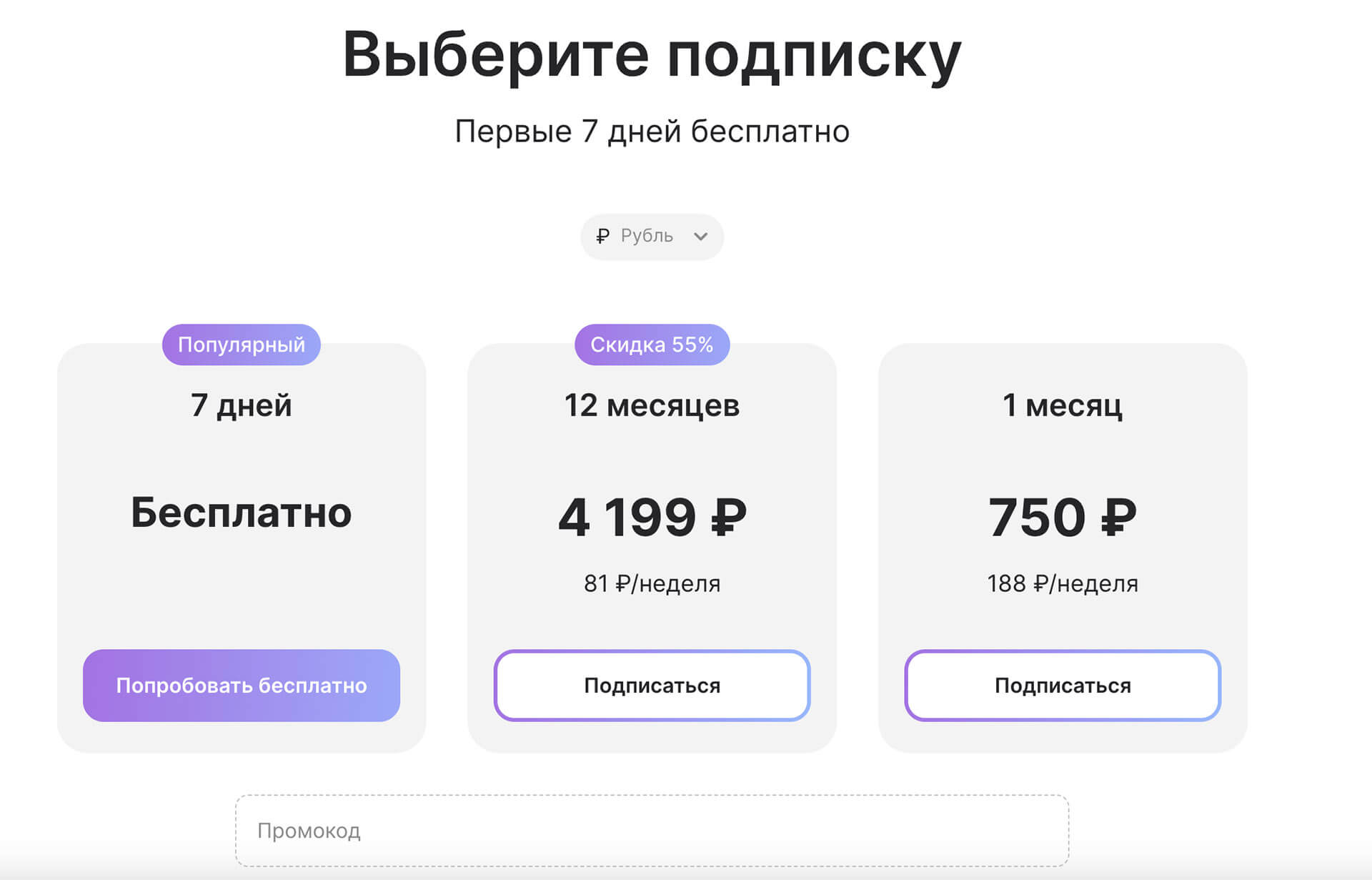Open the currency dropdown
This screenshot has width=1372, height=880.
coord(652,237)
